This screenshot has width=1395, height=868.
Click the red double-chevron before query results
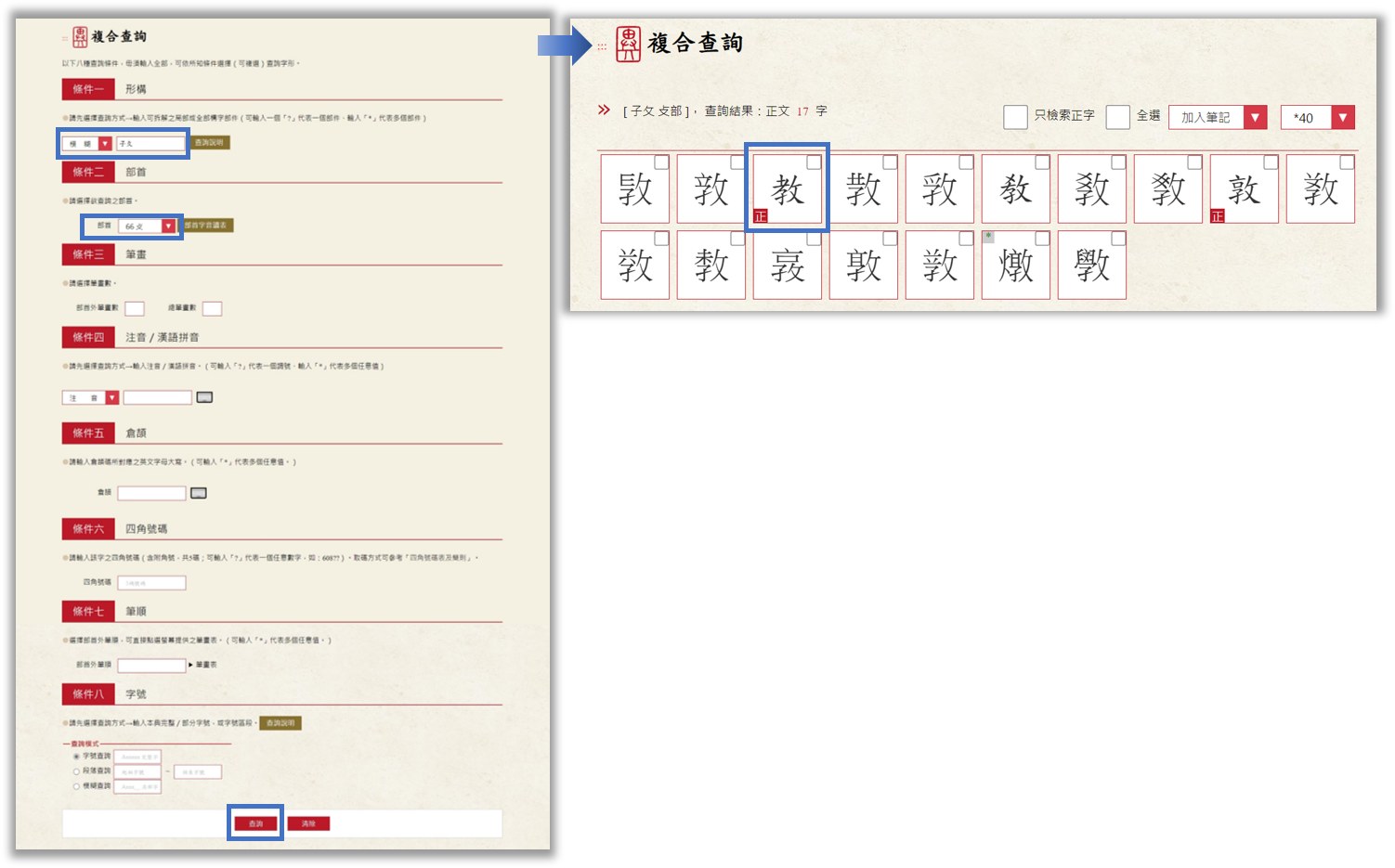[604, 110]
